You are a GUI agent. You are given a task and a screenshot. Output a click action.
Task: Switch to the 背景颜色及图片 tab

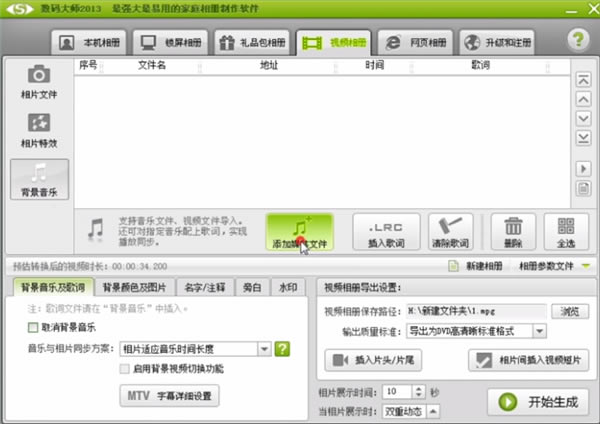pyautogui.click(x=134, y=287)
